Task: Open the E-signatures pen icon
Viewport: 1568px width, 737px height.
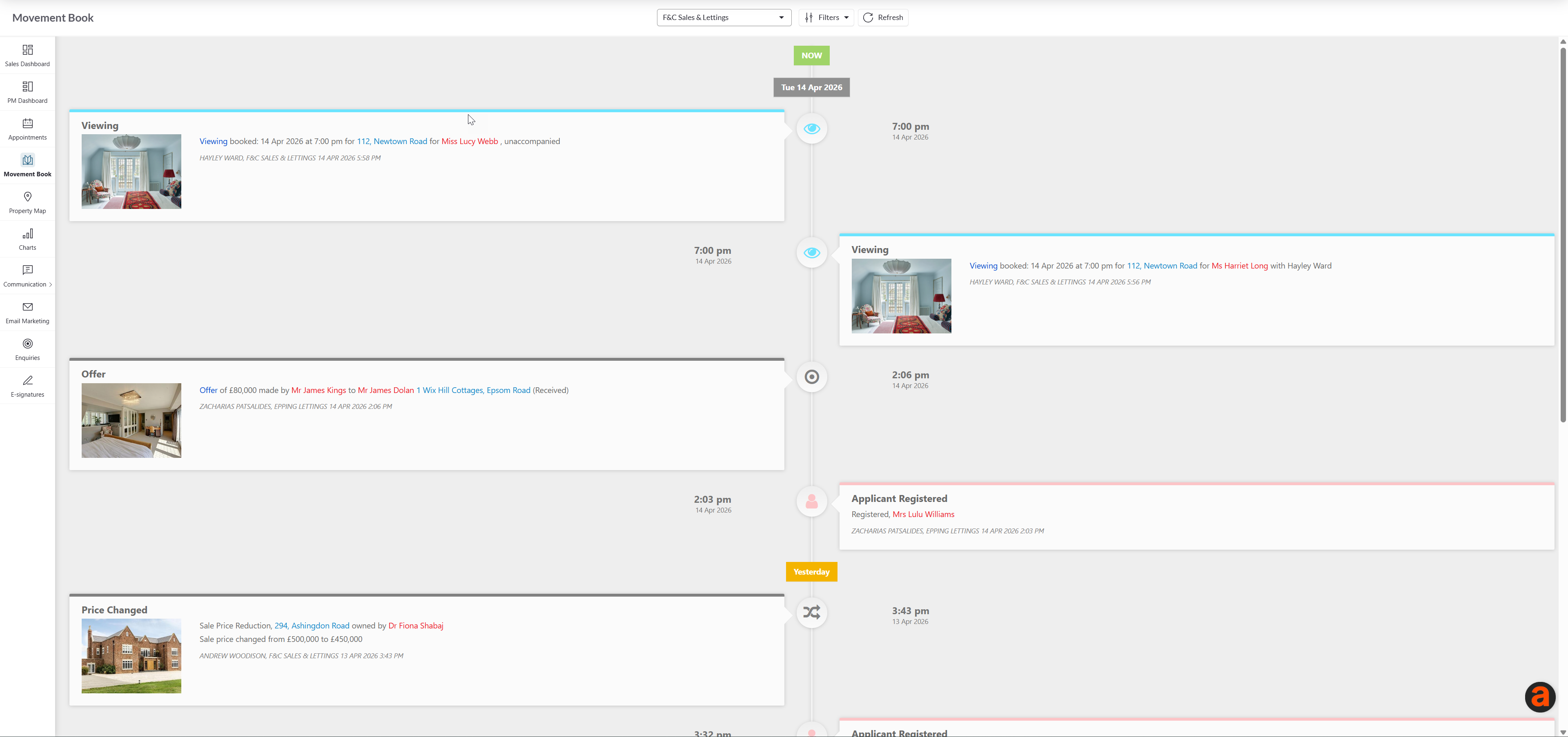Action: [27, 381]
